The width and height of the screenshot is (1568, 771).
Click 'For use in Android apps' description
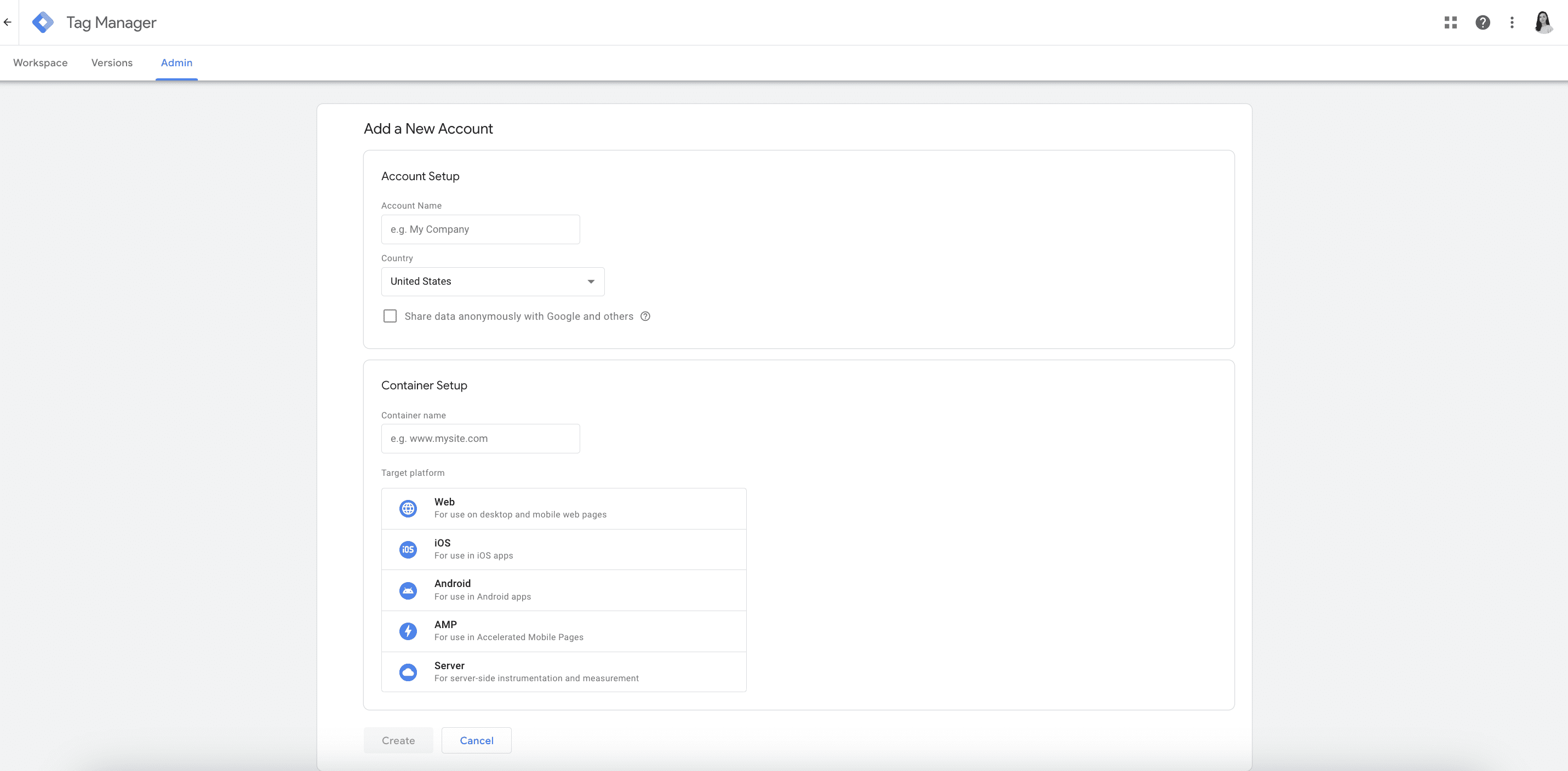(x=483, y=597)
